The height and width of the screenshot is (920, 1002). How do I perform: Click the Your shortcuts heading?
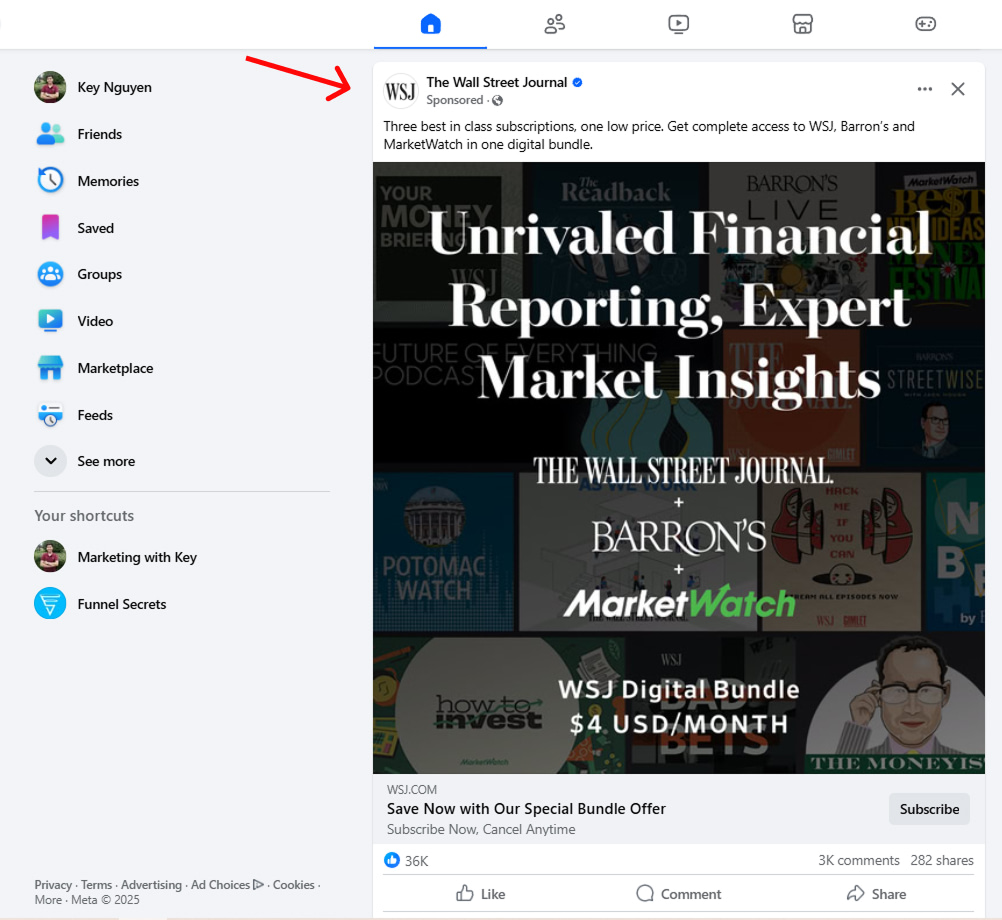(84, 516)
